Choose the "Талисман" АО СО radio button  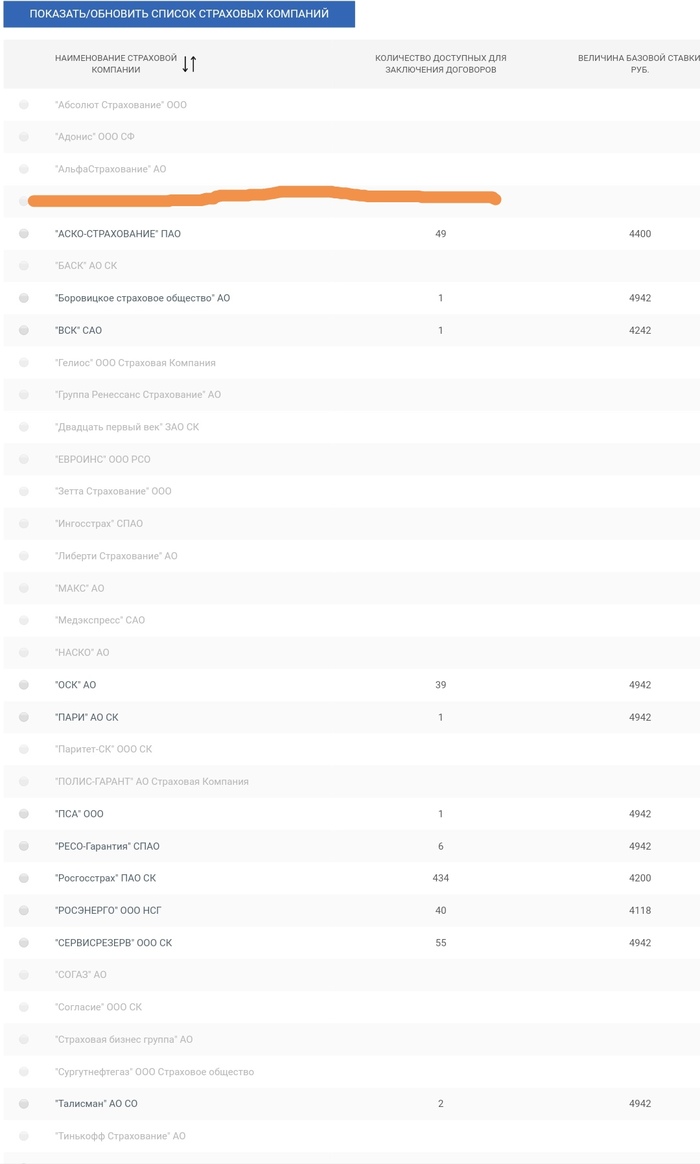pyautogui.click(x=24, y=1104)
